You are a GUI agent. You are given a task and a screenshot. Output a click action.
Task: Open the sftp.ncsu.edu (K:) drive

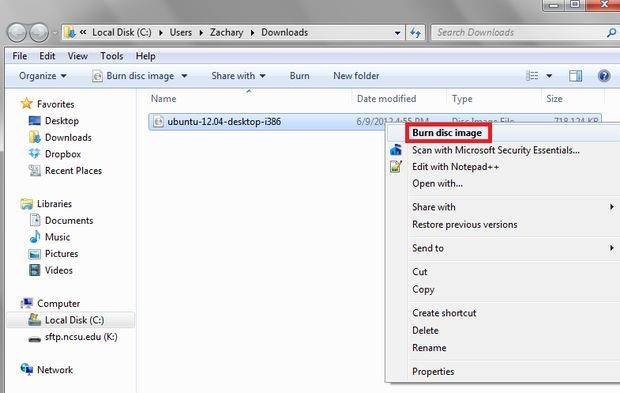[x=73, y=337]
